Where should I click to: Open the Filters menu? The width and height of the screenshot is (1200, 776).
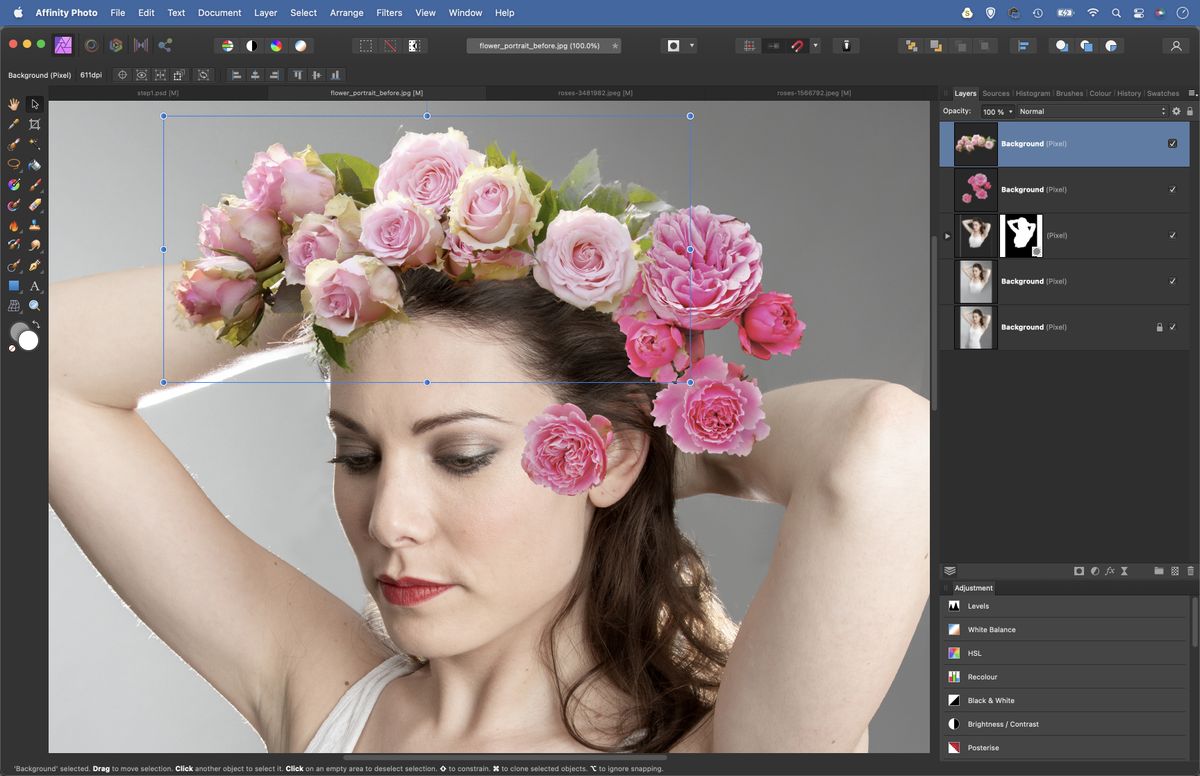[x=389, y=12]
